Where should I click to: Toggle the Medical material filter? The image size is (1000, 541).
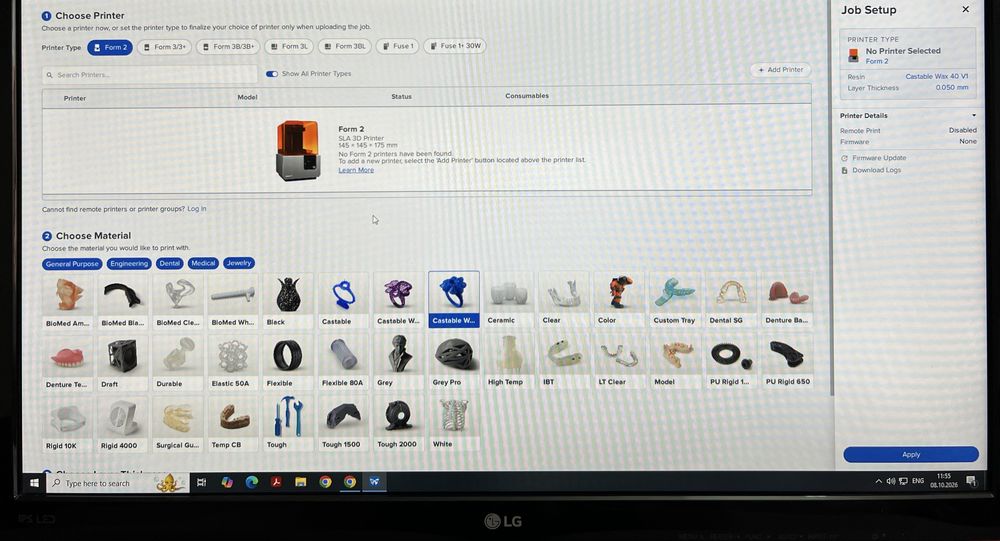coord(203,263)
